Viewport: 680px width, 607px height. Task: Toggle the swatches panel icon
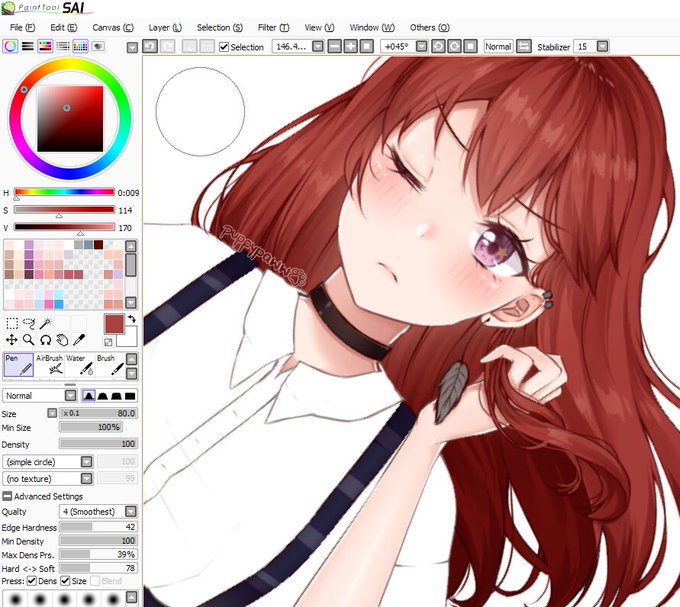click(80, 46)
